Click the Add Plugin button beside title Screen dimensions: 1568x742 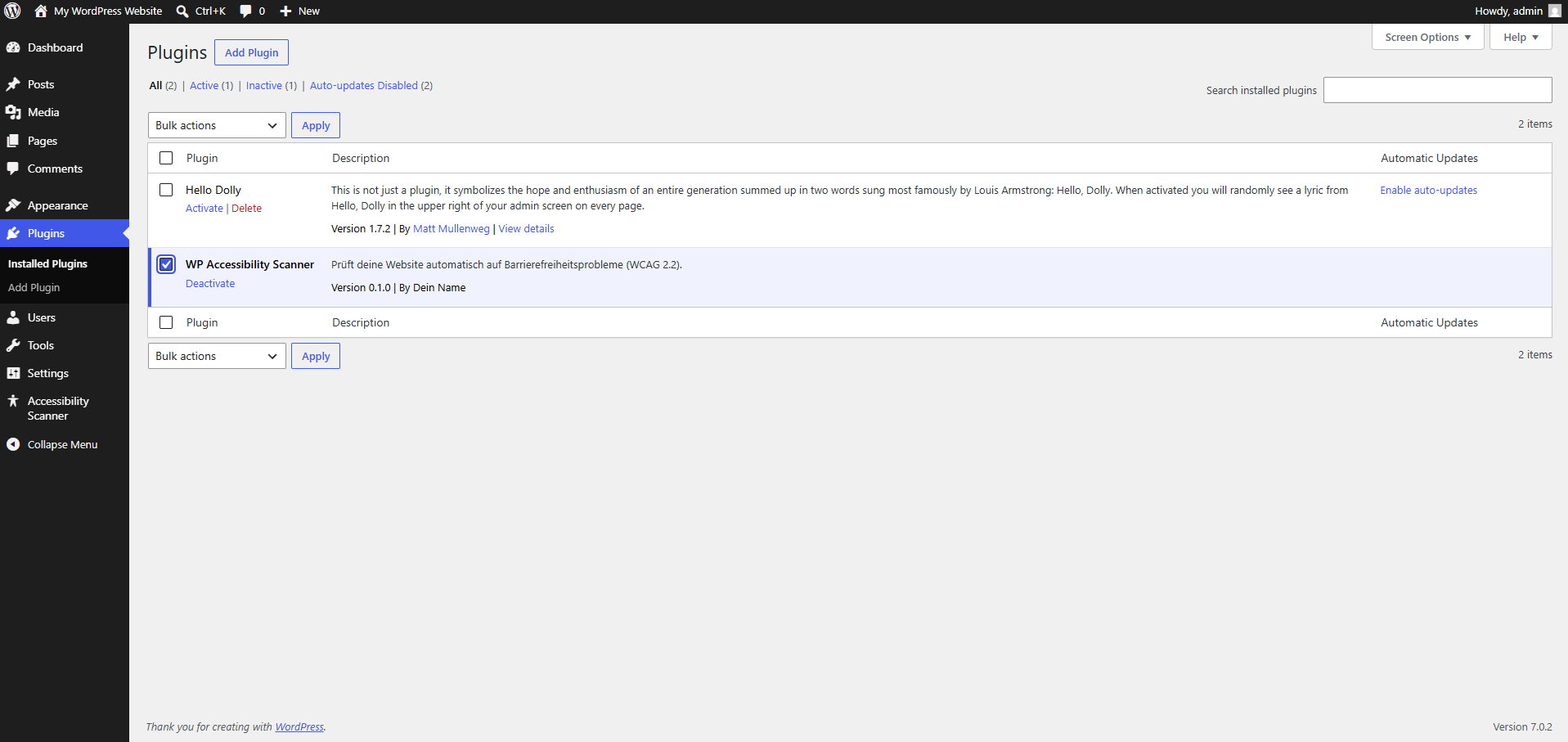pyautogui.click(x=251, y=52)
